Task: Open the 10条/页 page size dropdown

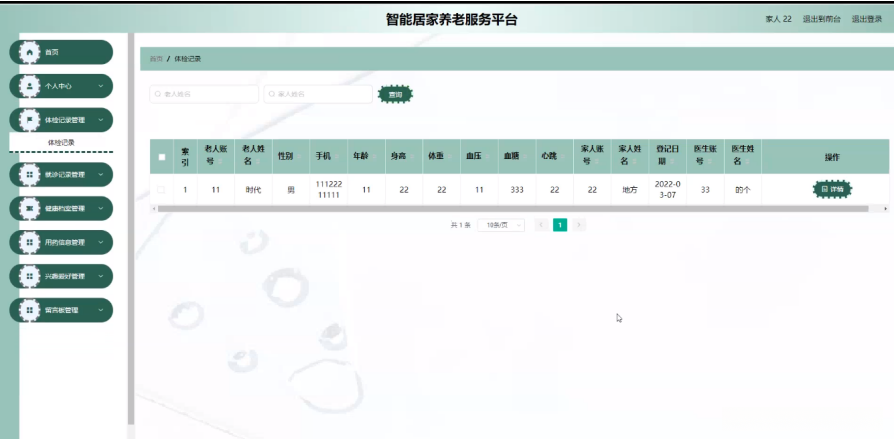Action: (x=501, y=225)
